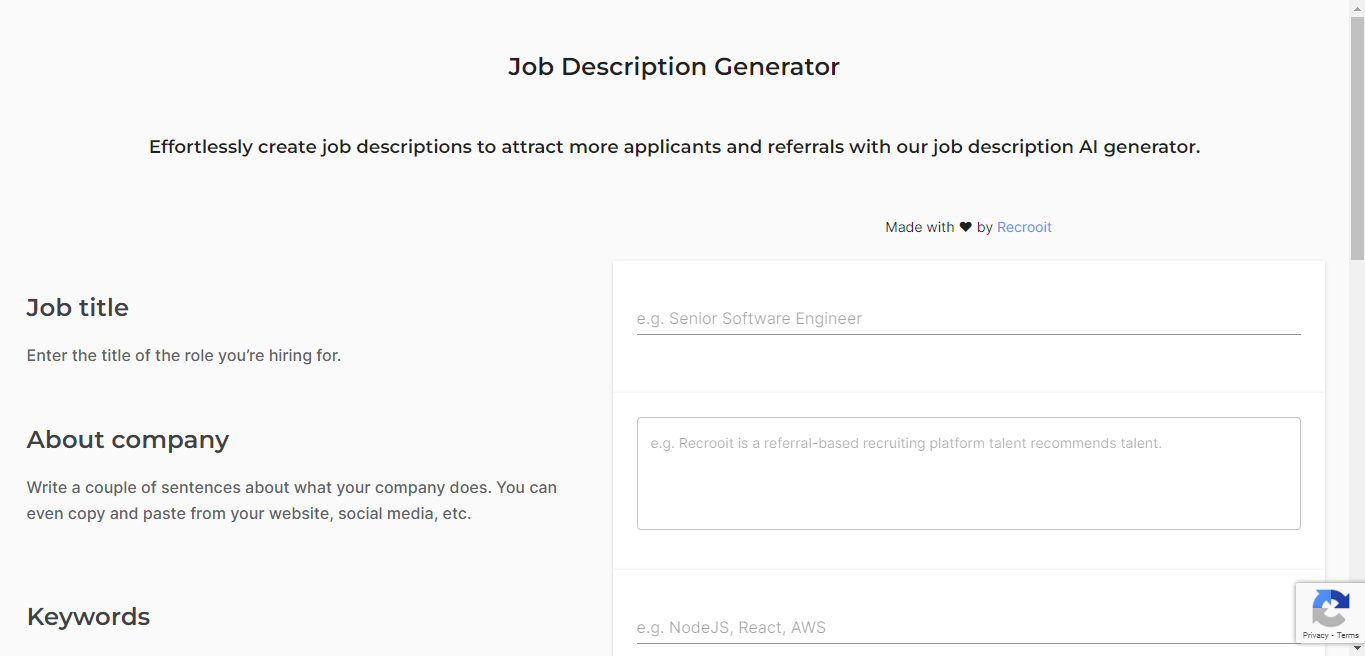This screenshot has width=1365, height=656.
Task: Click the reCAPTCHA logo badge
Action: tap(1329, 609)
